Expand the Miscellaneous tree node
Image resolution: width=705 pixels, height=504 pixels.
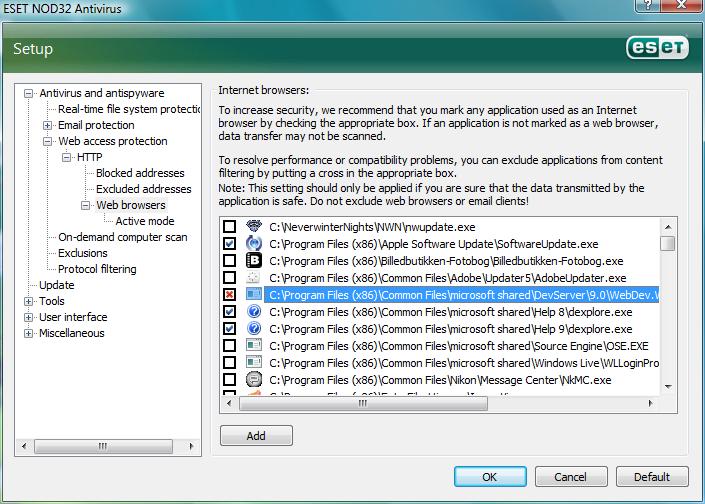[28, 334]
